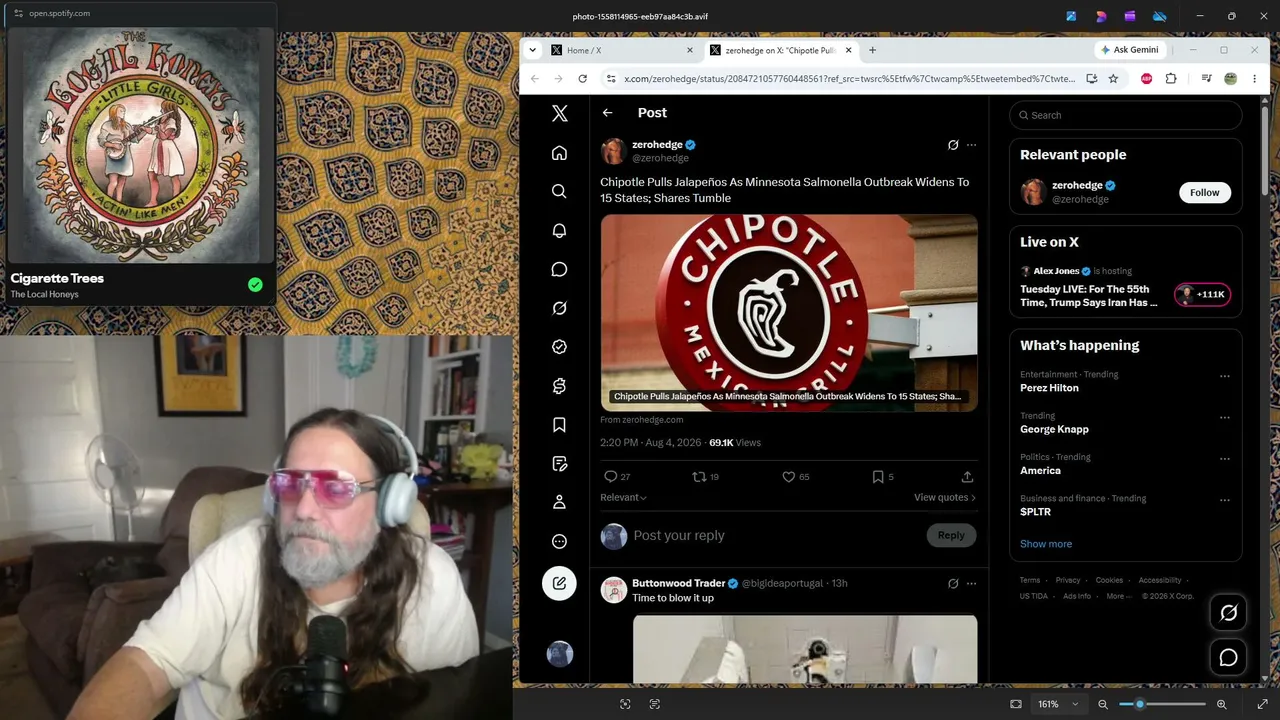This screenshot has height=720, width=1280.
Task: Open Chat bubble icon in X sidebar
Action: (x=559, y=269)
